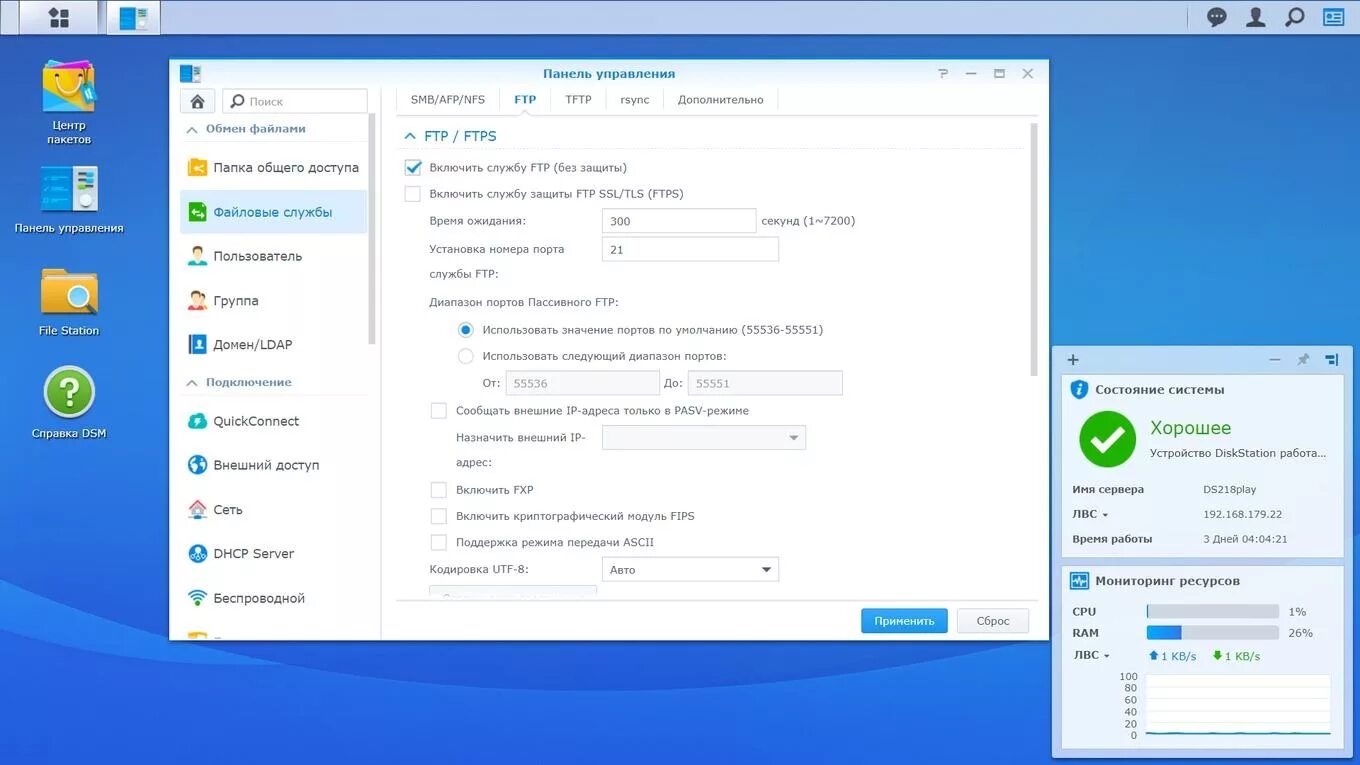Viewport: 1360px width, 765px height.
Task: Click Хорошее system status text
Action: 1190,428
